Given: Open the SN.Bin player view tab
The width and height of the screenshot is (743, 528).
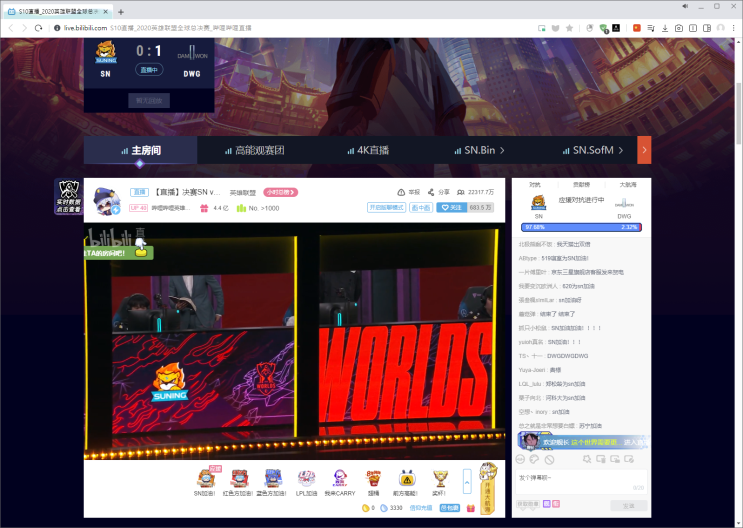Looking at the screenshot, I should [479, 150].
